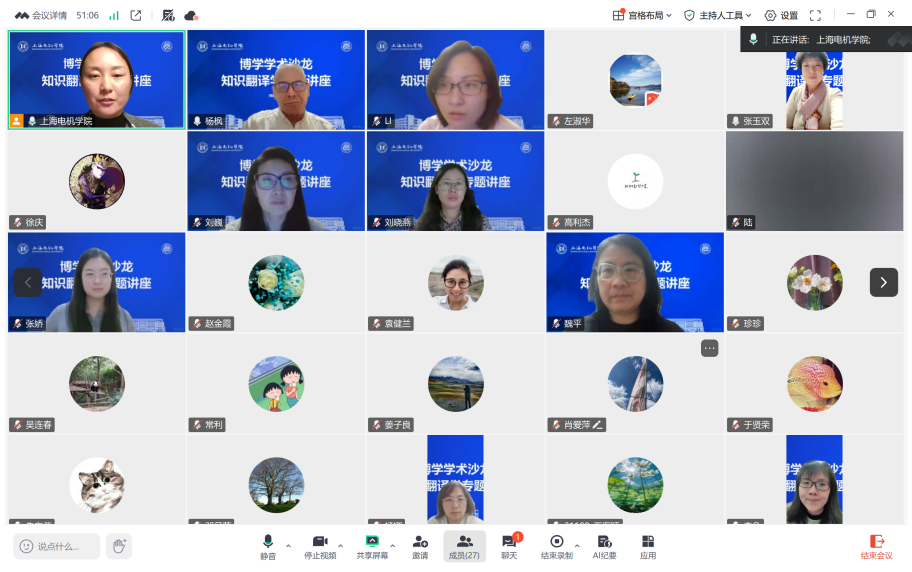
Task: Click the full-screen icon in top bar
Action: pyautogui.click(x=815, y=15)
